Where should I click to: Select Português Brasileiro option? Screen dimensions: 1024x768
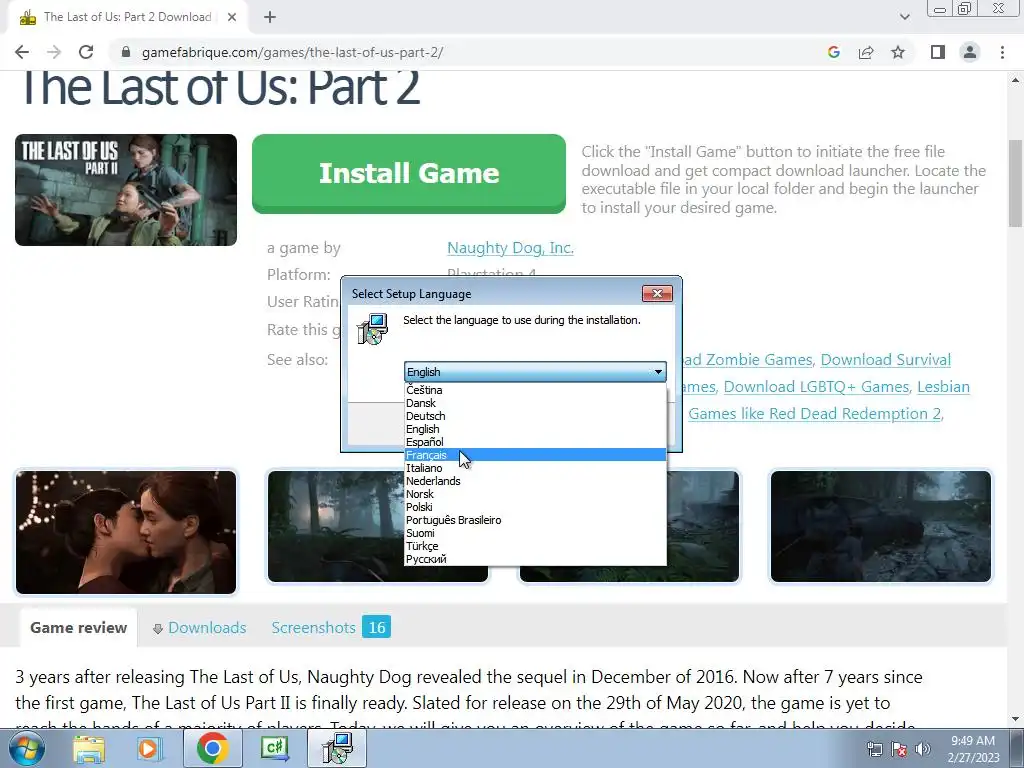[535, 520]
